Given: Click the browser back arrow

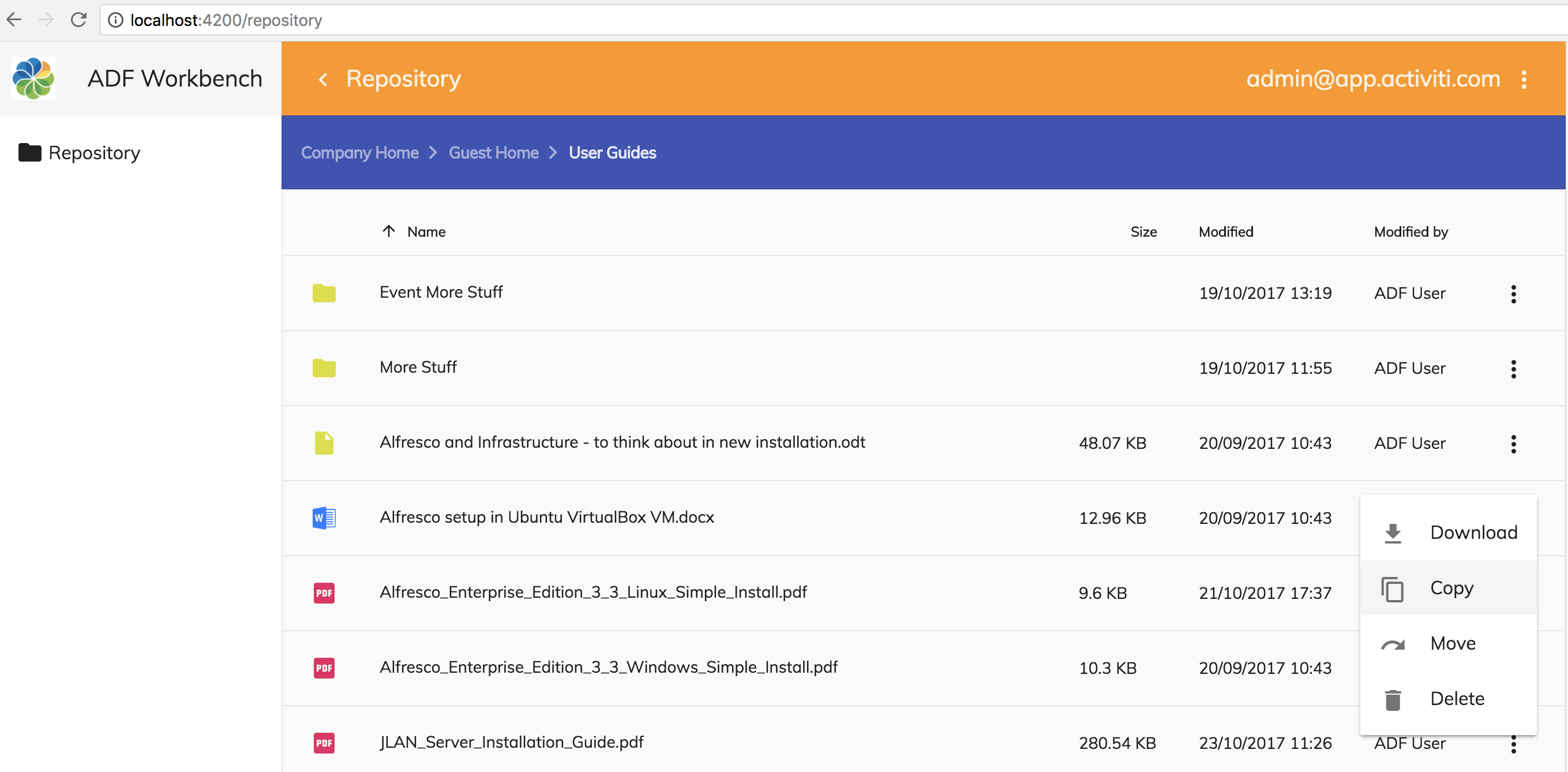Looking at the screenshot, I should tap(14, 20).
